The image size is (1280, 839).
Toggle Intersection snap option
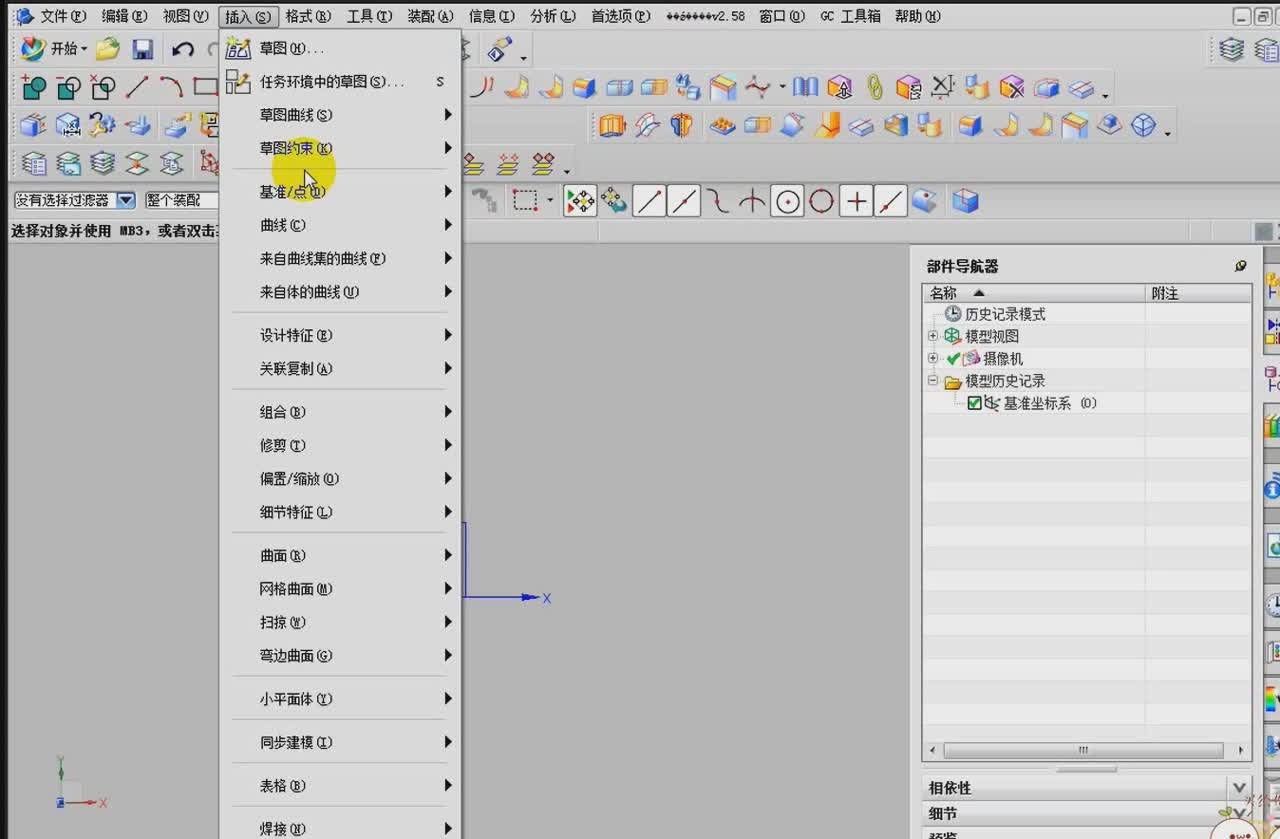(752, 202)
